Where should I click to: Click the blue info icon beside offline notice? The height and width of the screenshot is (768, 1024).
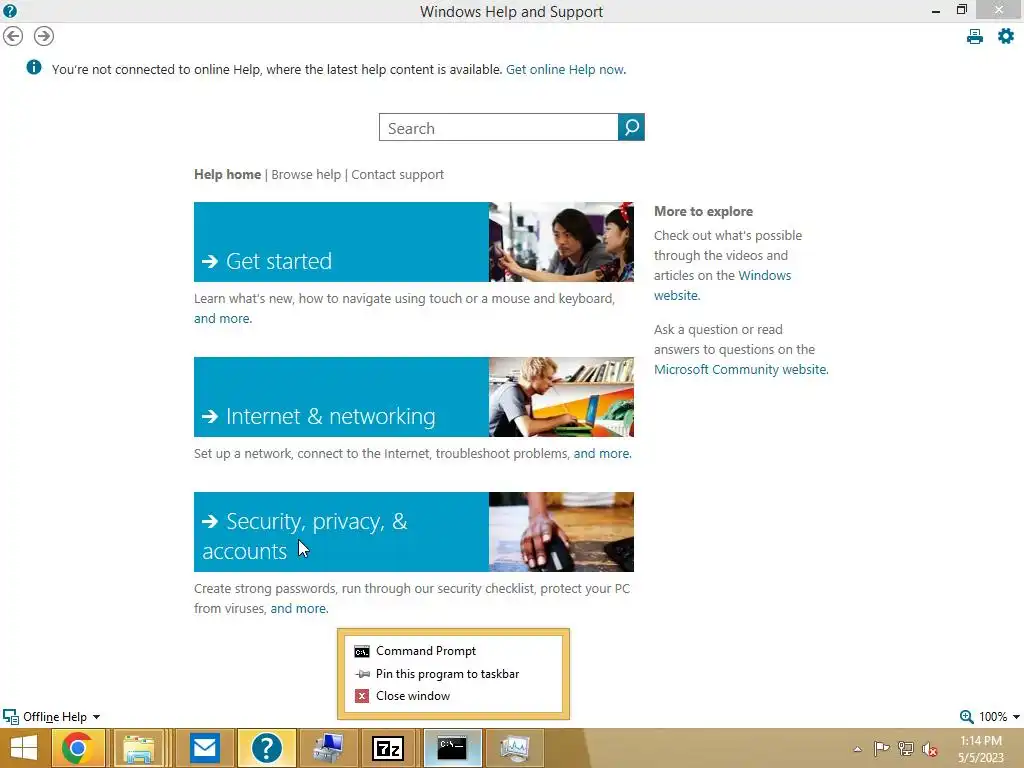34,67
